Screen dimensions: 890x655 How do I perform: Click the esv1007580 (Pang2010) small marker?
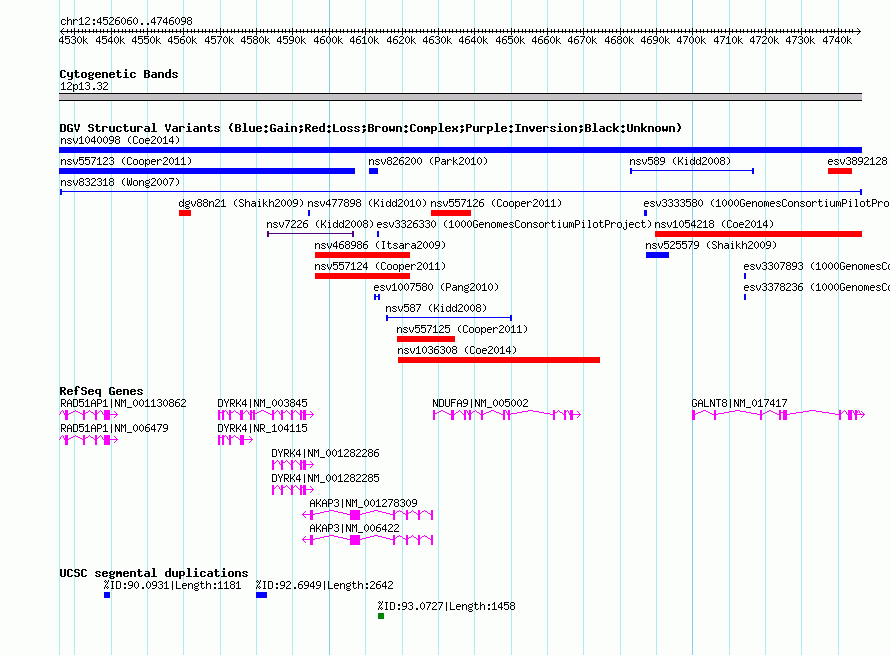(377, 297)
